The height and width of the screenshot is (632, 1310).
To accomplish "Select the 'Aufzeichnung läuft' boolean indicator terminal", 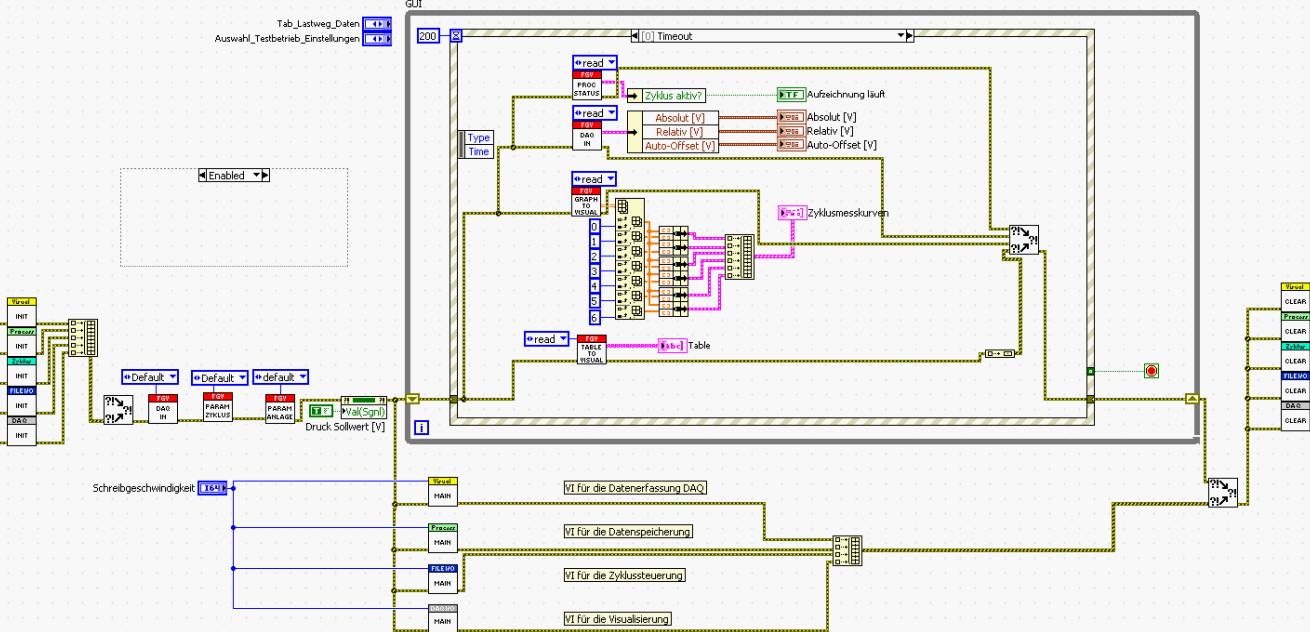I will (x=791, y=94).
